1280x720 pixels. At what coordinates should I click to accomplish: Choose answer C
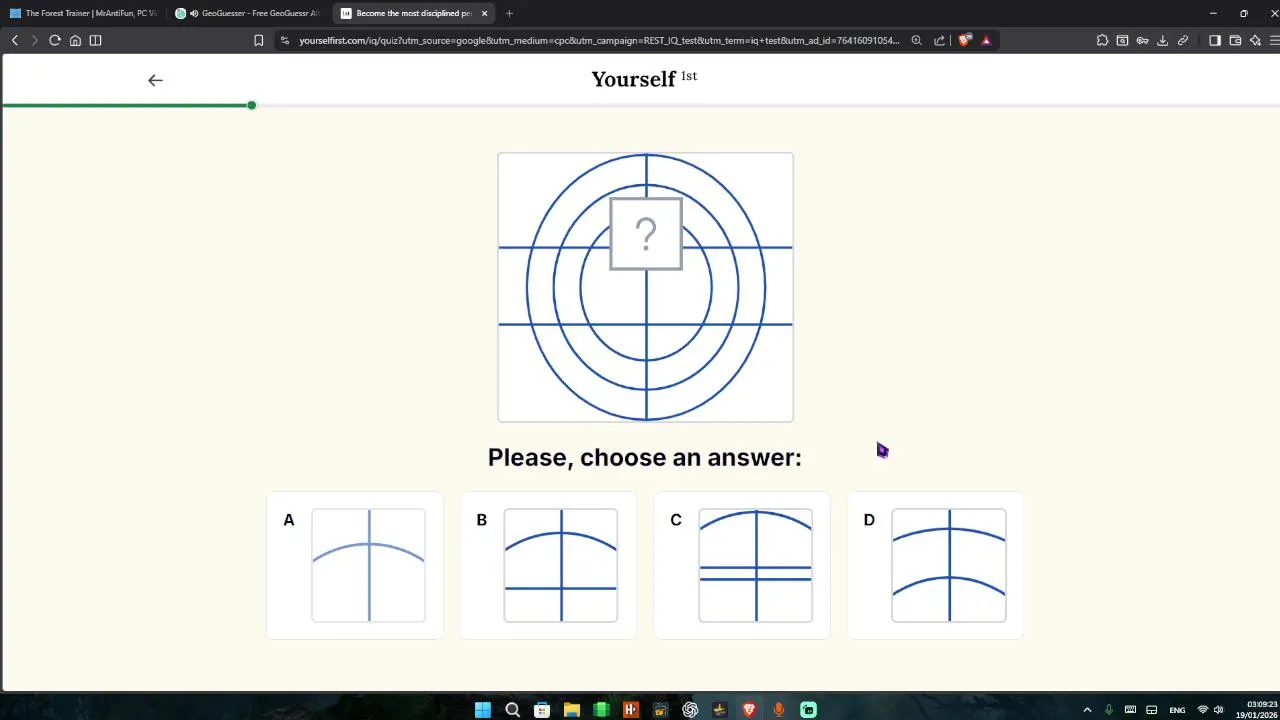point(742,565)
